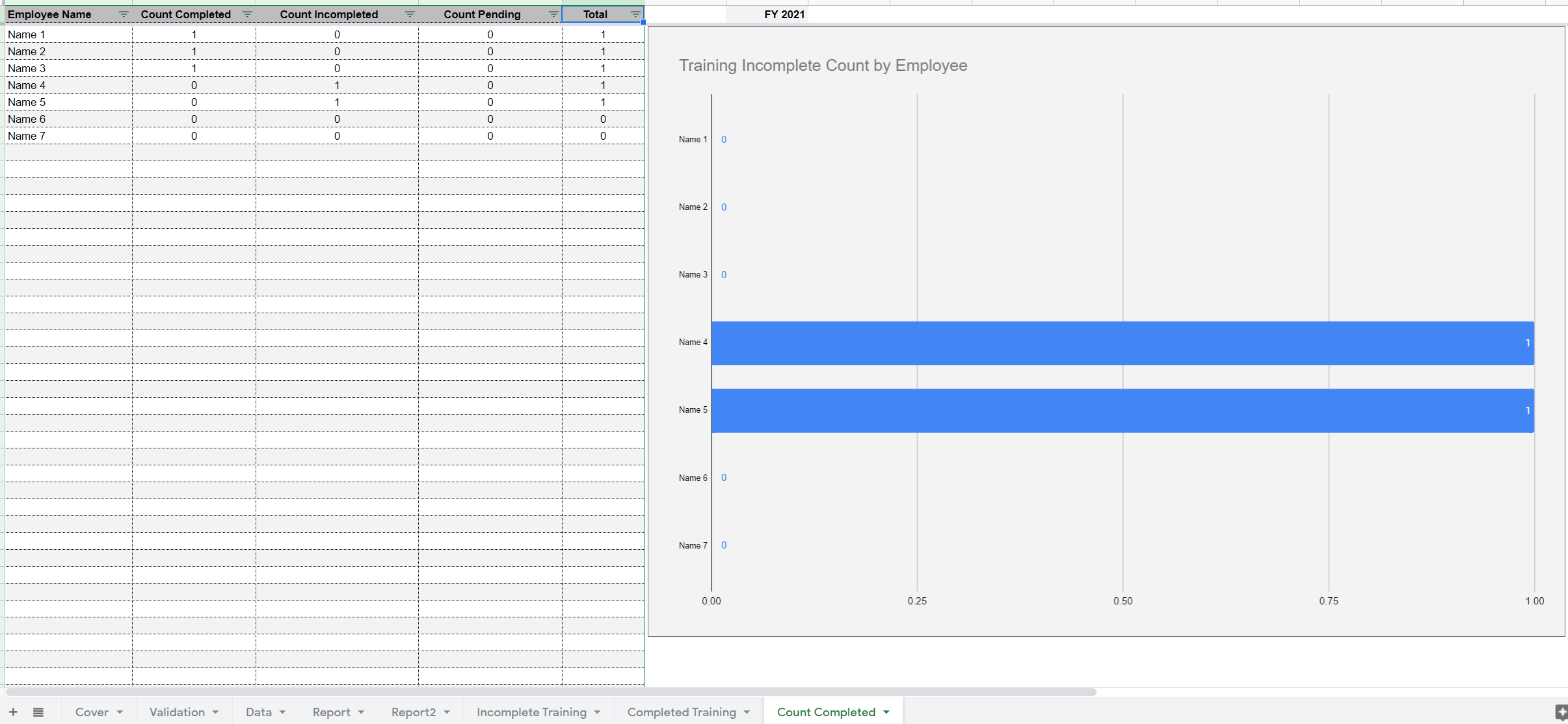Click the Name 7 label on chart axis
Screen dimensions: 1568x724
[x=693, y=546]
